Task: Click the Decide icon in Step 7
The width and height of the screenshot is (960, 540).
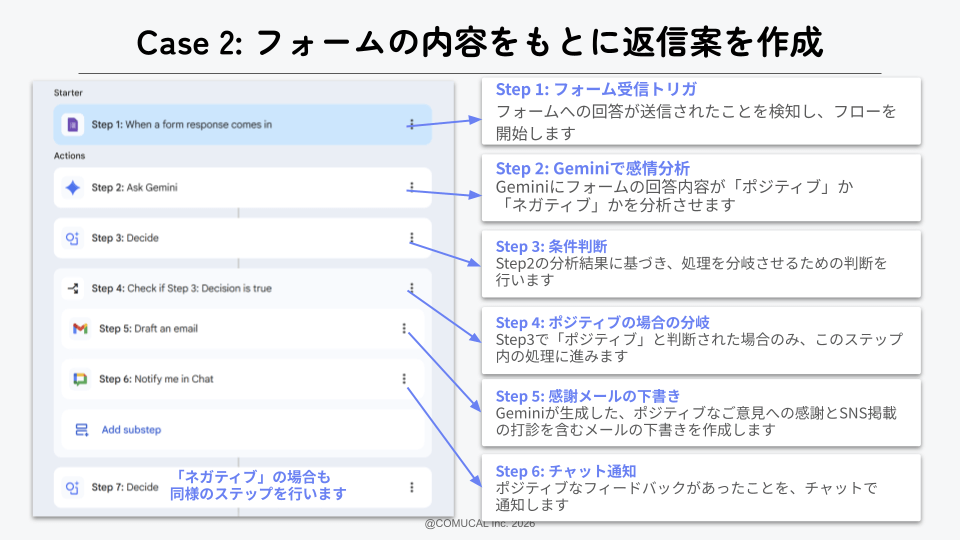Action: (x=72, y=487)
